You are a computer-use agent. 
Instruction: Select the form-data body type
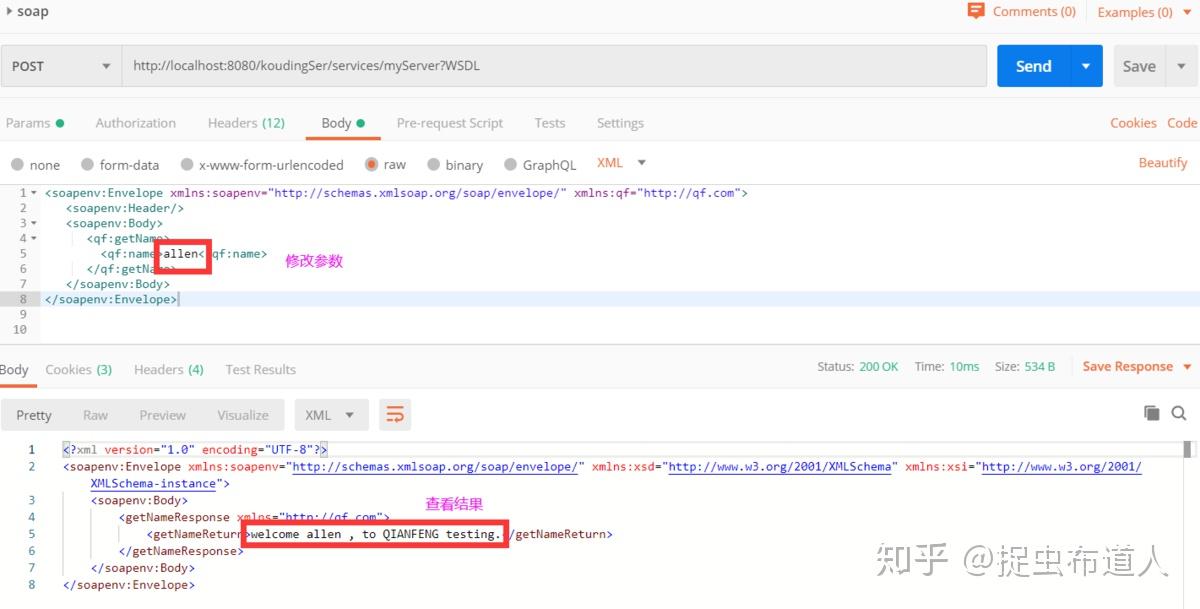(121, 164)
